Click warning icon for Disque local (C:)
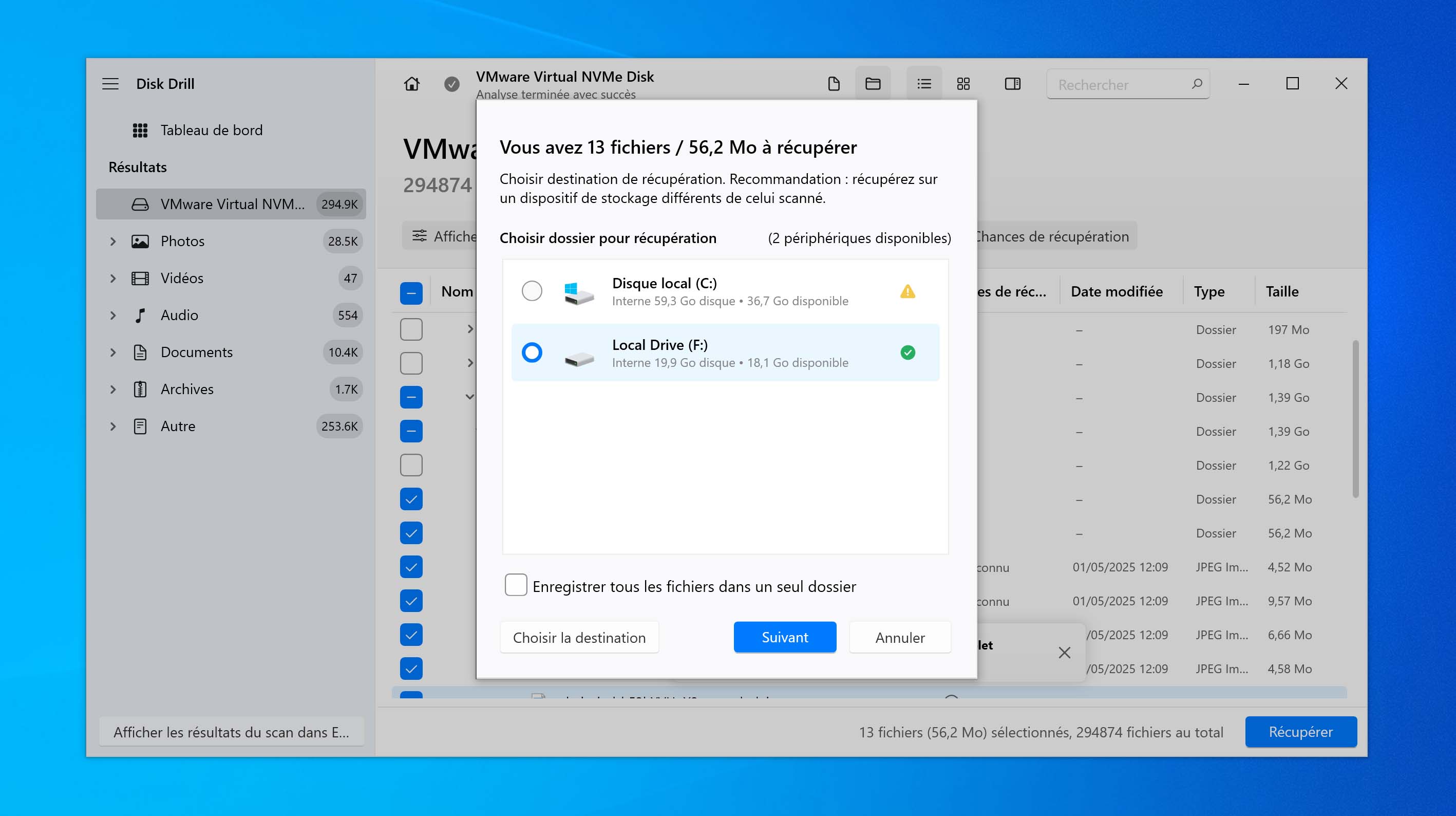The image size is (1456, 816). [907, 291]
